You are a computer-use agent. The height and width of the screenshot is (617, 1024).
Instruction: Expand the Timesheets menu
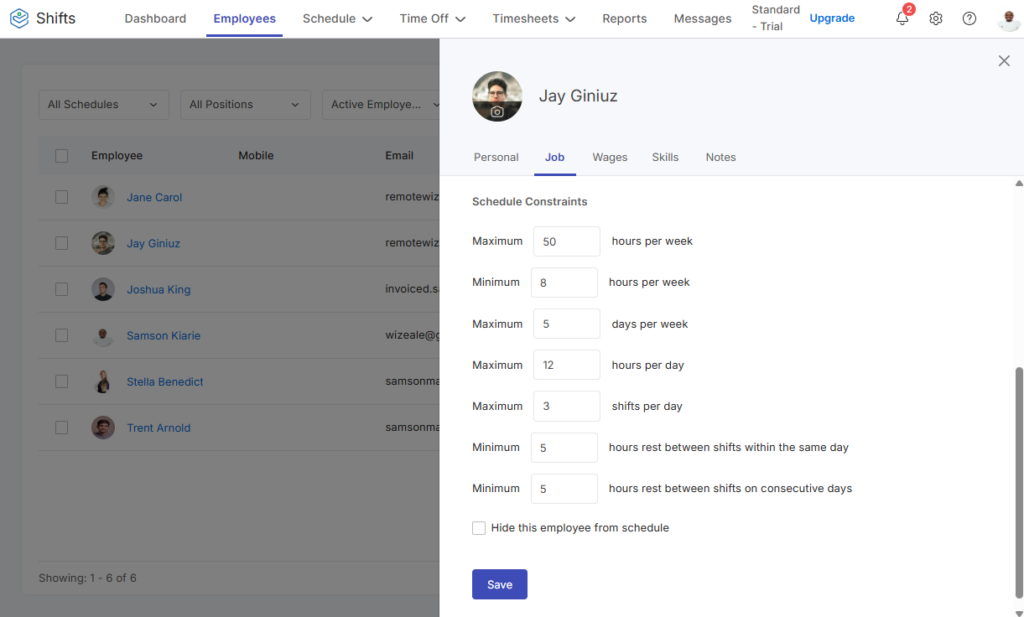(534, 18)
